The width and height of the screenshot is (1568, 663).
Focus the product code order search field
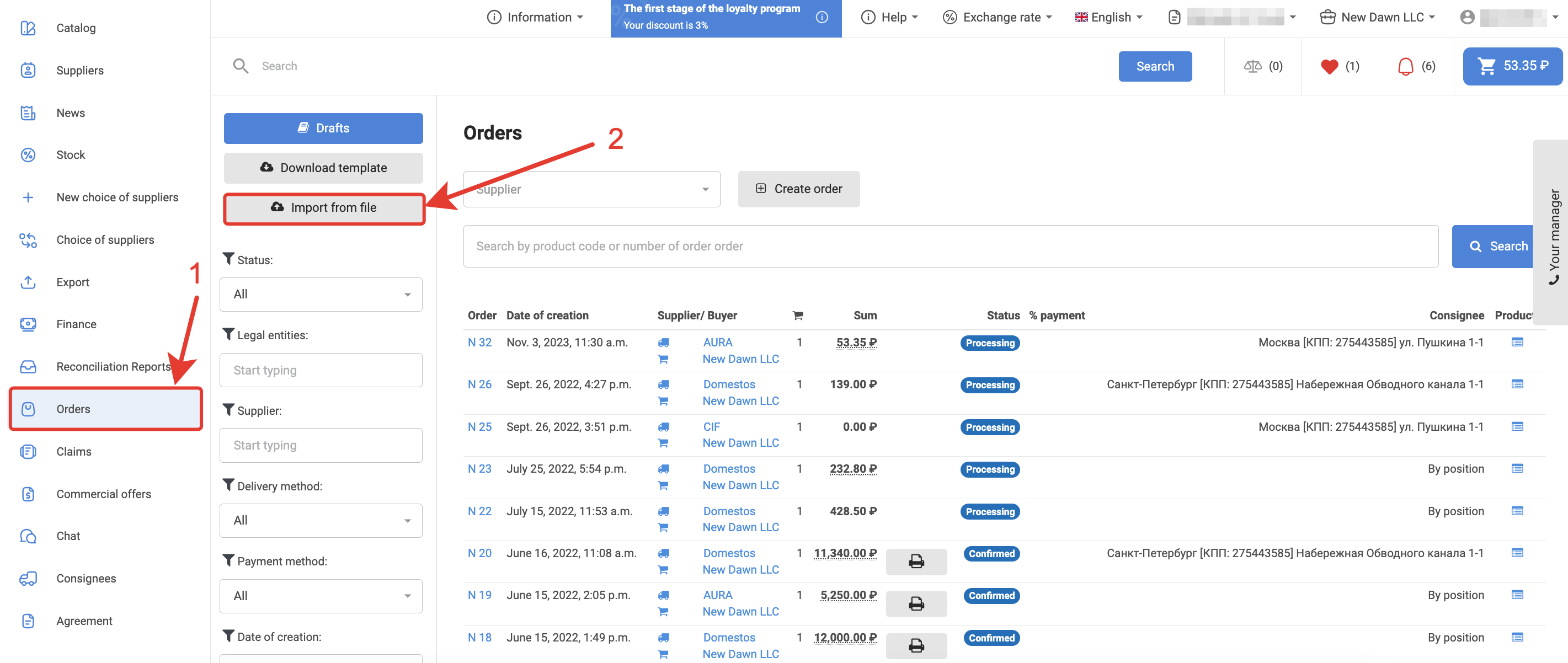point(950,246)
